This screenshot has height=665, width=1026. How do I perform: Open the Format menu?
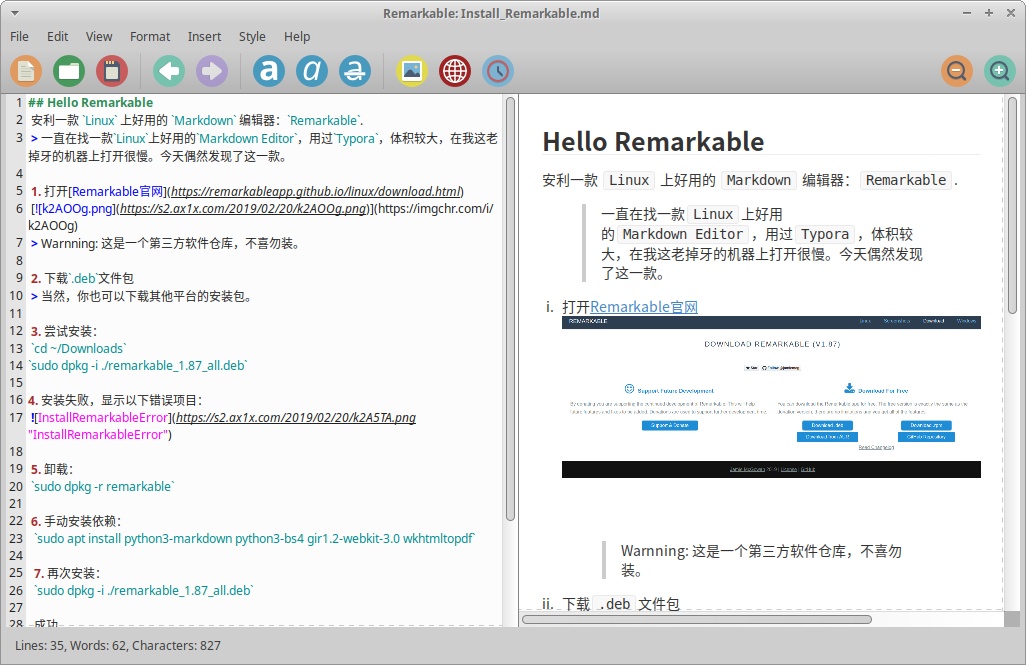150,37
